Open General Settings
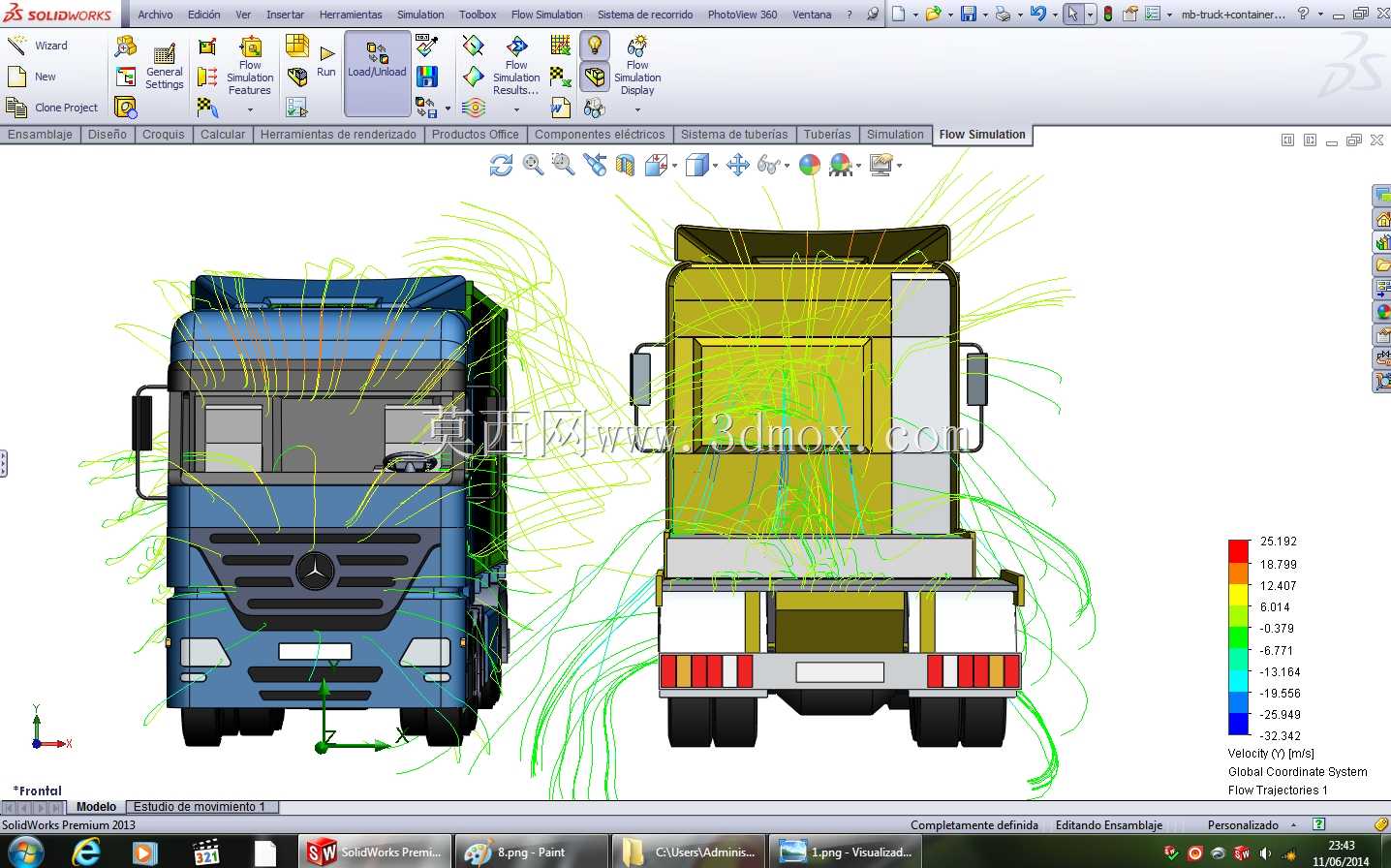This screenshot has height=868, width=1391. [x=165, y=66]
